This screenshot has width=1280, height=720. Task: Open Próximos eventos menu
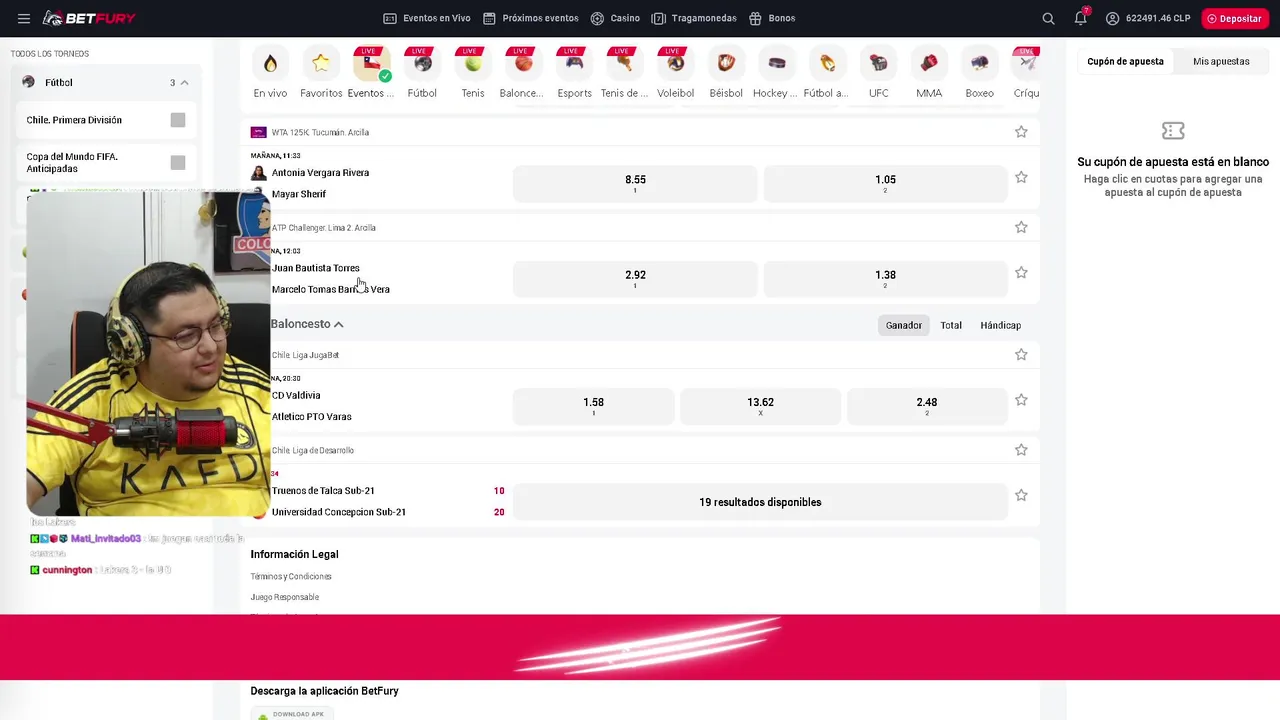530,18
